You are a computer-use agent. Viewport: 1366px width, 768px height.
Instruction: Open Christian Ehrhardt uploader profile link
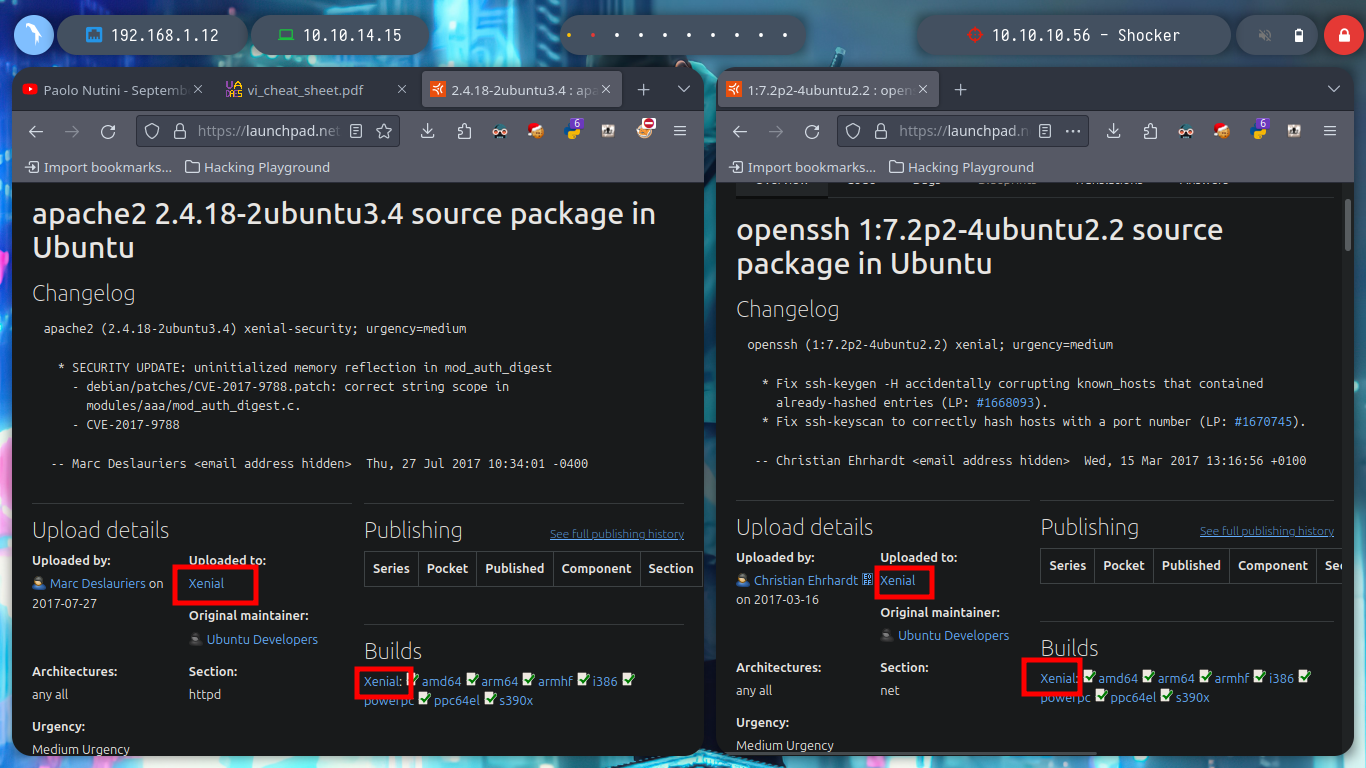[806, 580]
